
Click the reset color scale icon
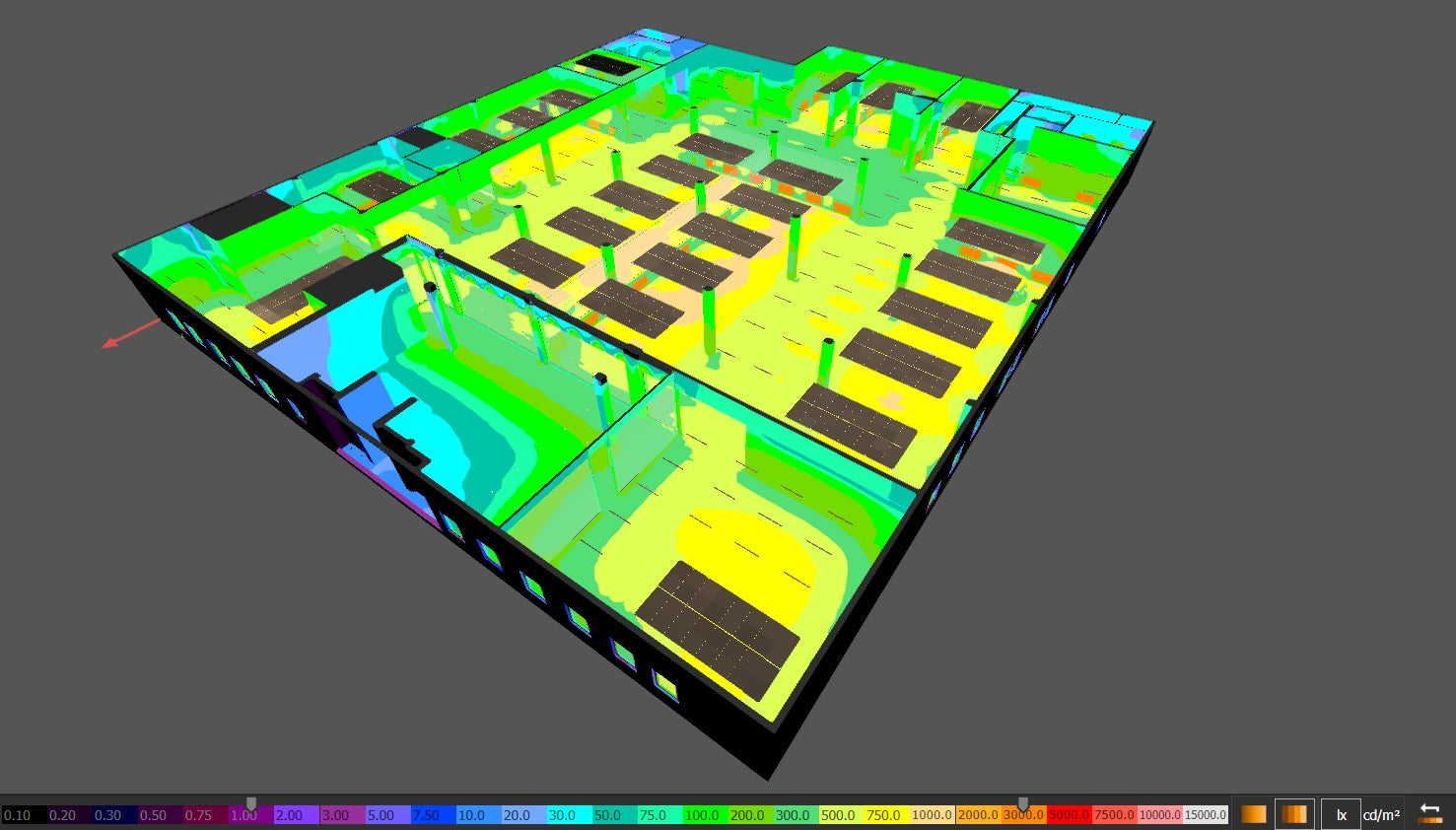(x=1429, y=814)
